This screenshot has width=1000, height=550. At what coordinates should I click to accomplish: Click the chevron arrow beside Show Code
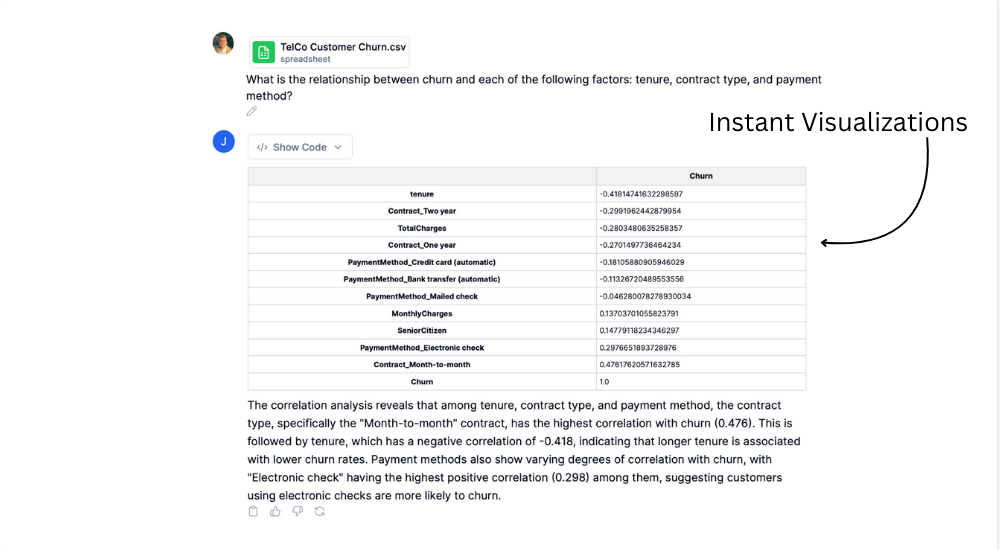(x=338, y=147)
